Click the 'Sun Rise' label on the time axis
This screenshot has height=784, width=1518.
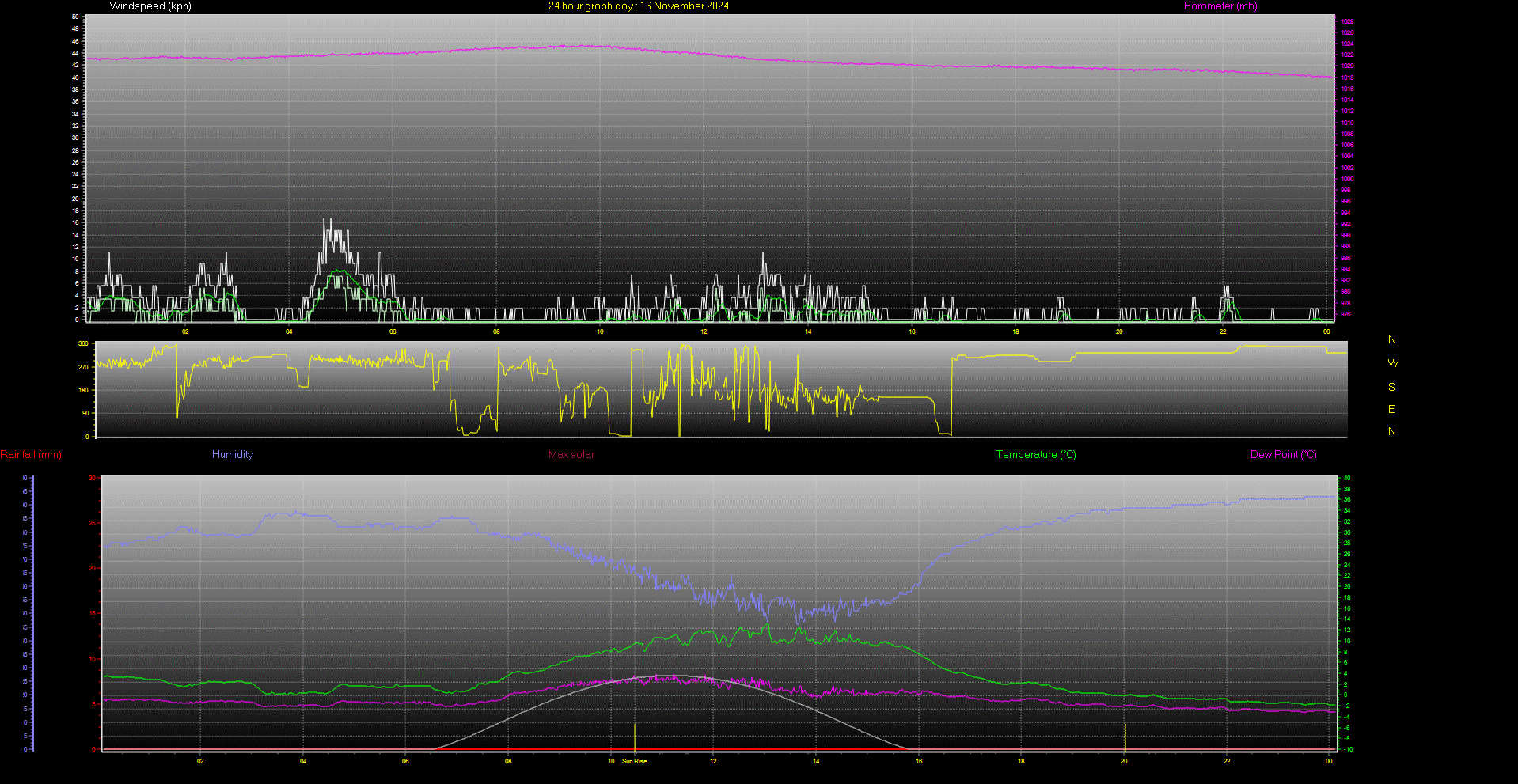[x=635, y=762]
